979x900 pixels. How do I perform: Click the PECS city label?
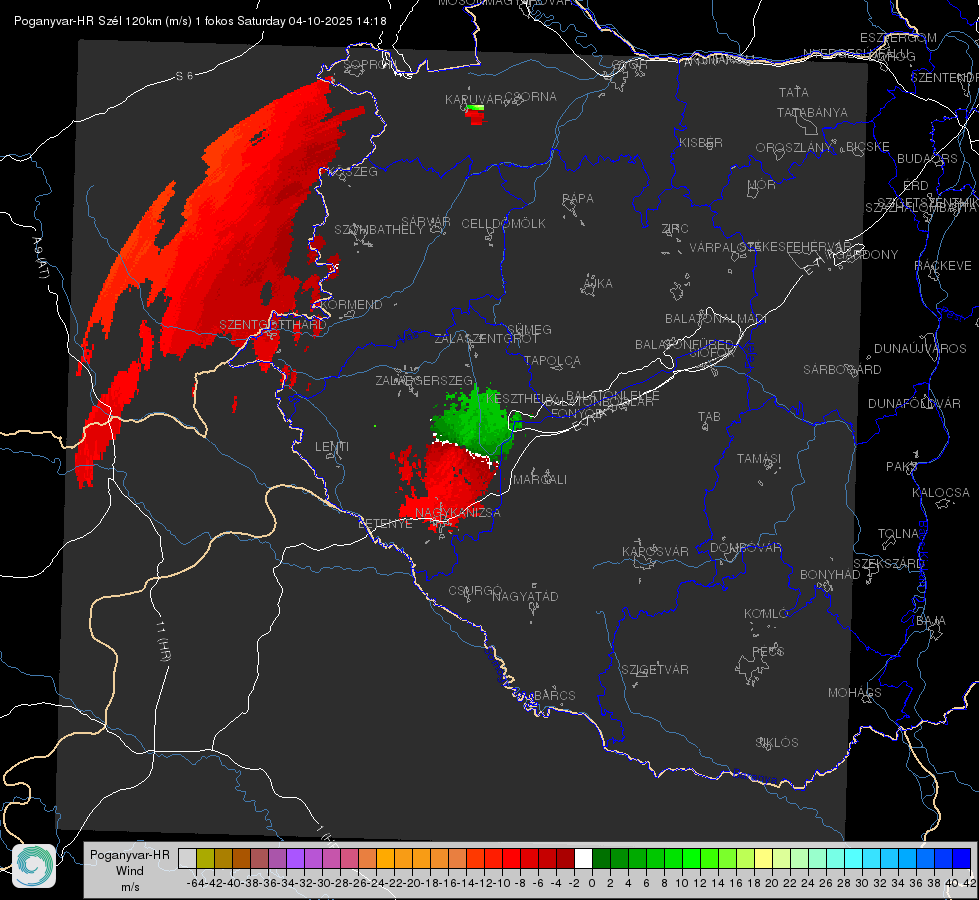[x=768, y=651]
